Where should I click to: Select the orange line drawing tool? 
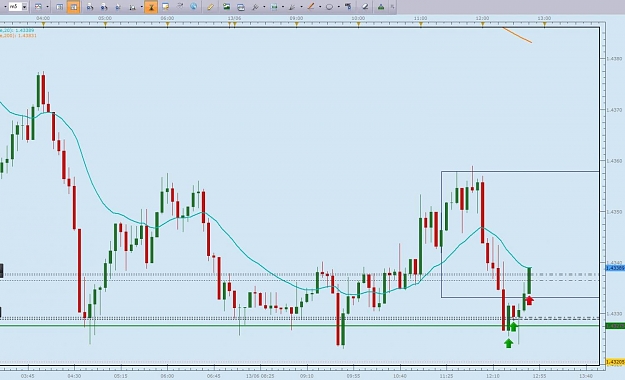point(311,7)
